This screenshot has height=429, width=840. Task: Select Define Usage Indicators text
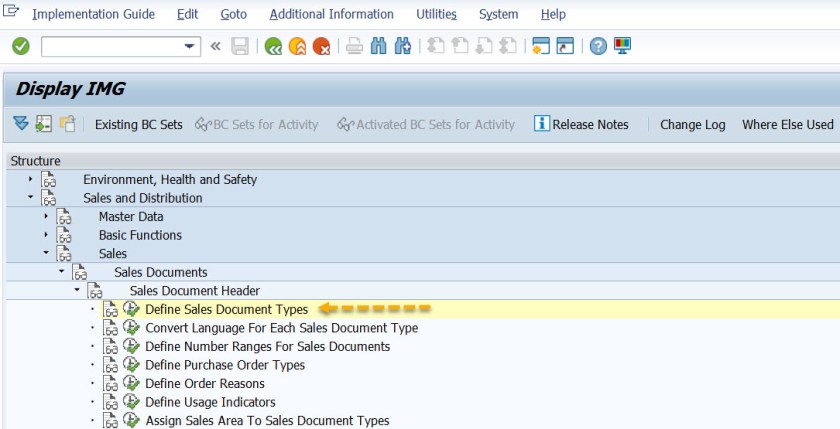pyautogui.click(x=210, y=402)
